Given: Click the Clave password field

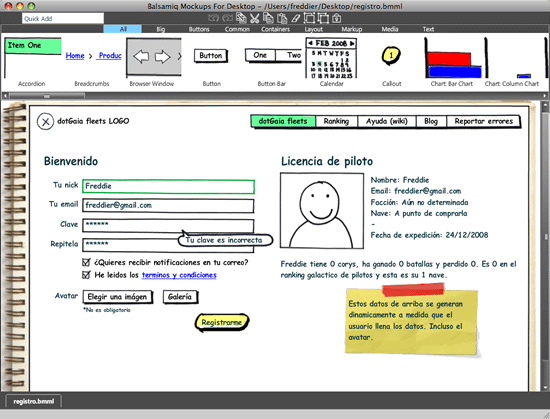Looking at the screenshot, I should (168, 225).
